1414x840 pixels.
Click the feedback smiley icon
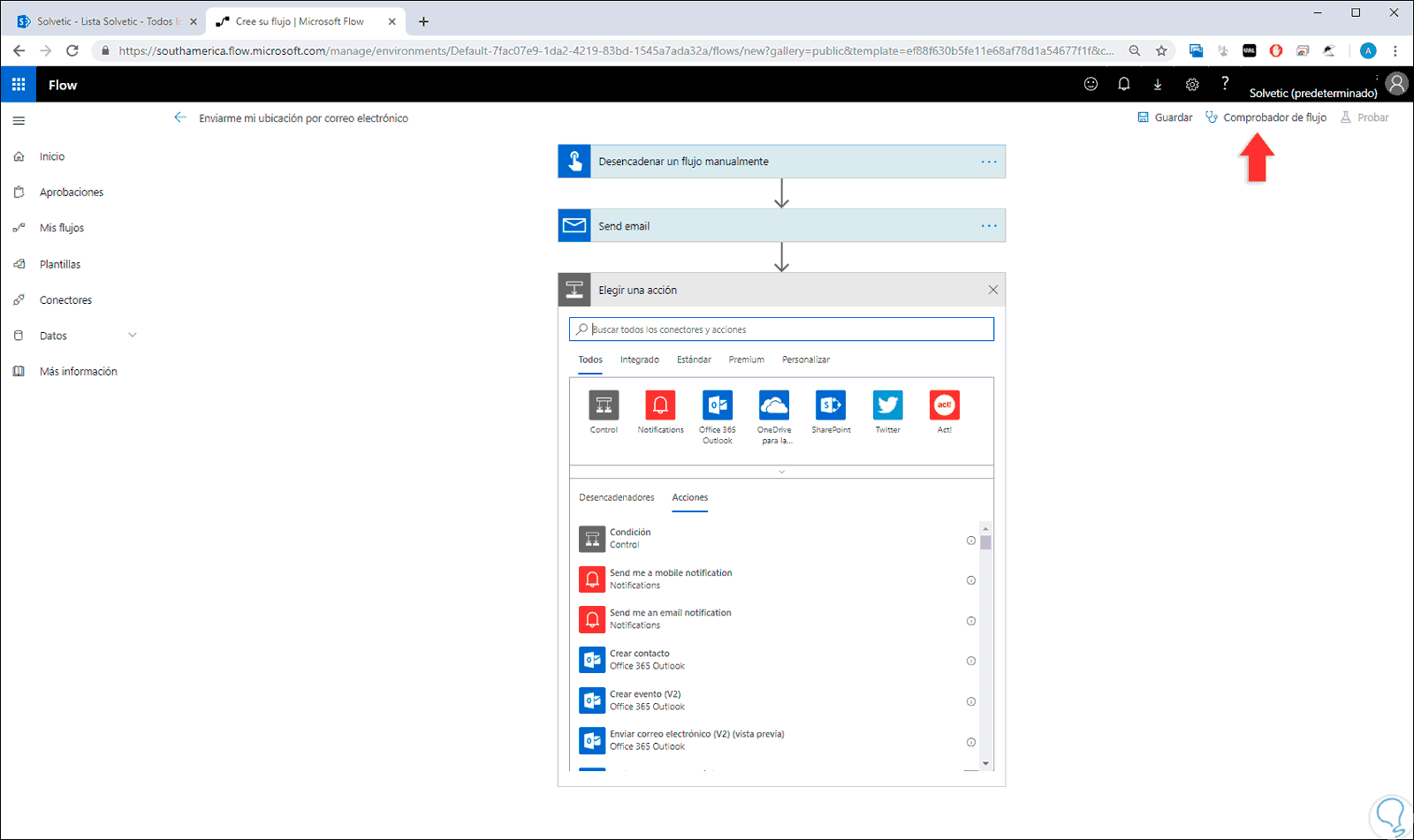pyautogui.click(x=1091, y=84)
